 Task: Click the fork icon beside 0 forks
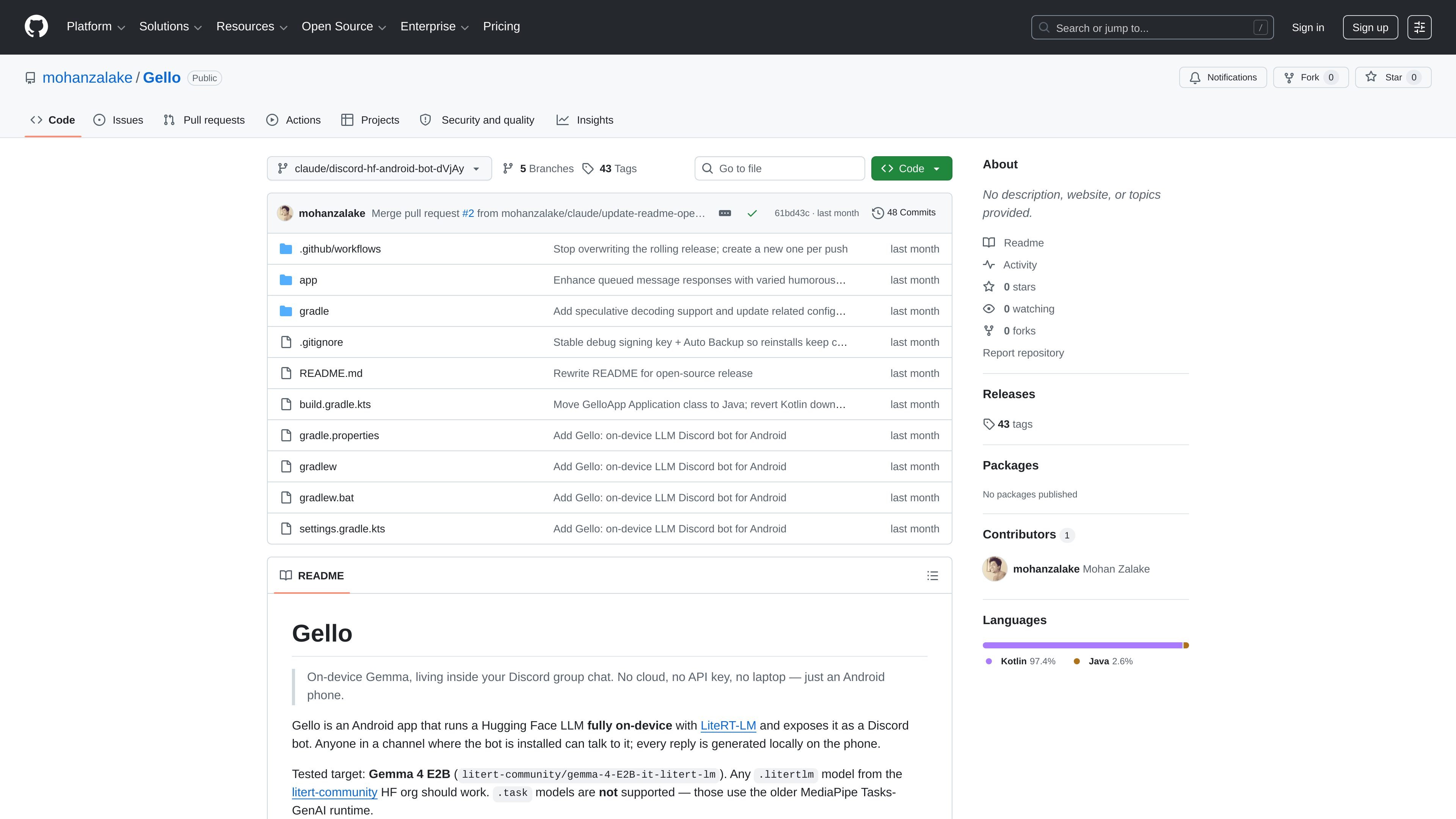point(988,331)
